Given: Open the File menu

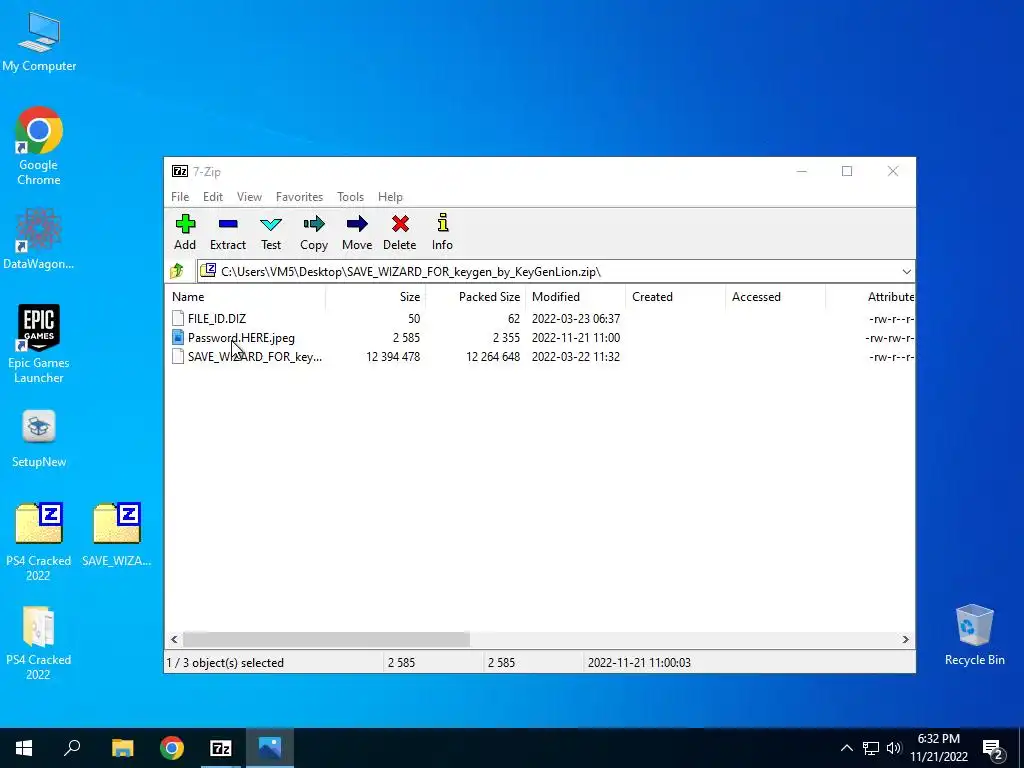Looking at the screenshot, I should 180,197.
